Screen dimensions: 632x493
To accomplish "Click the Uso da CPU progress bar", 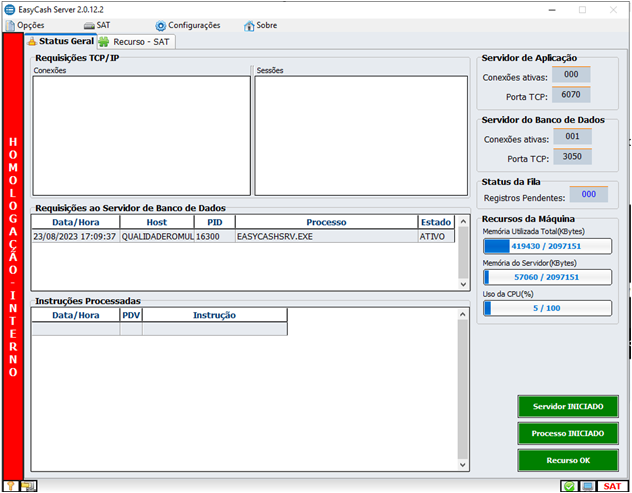I will pos(546,308).
